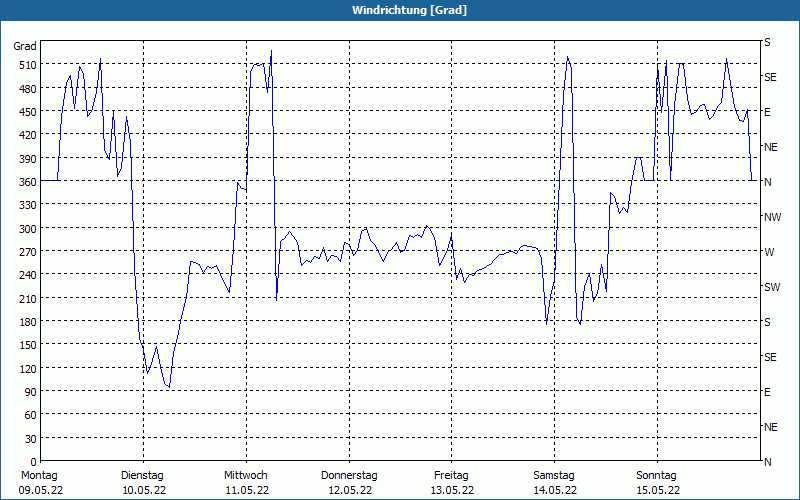
Task: Select the Samstag 14.05.22 date label
Action: point(555,483)
